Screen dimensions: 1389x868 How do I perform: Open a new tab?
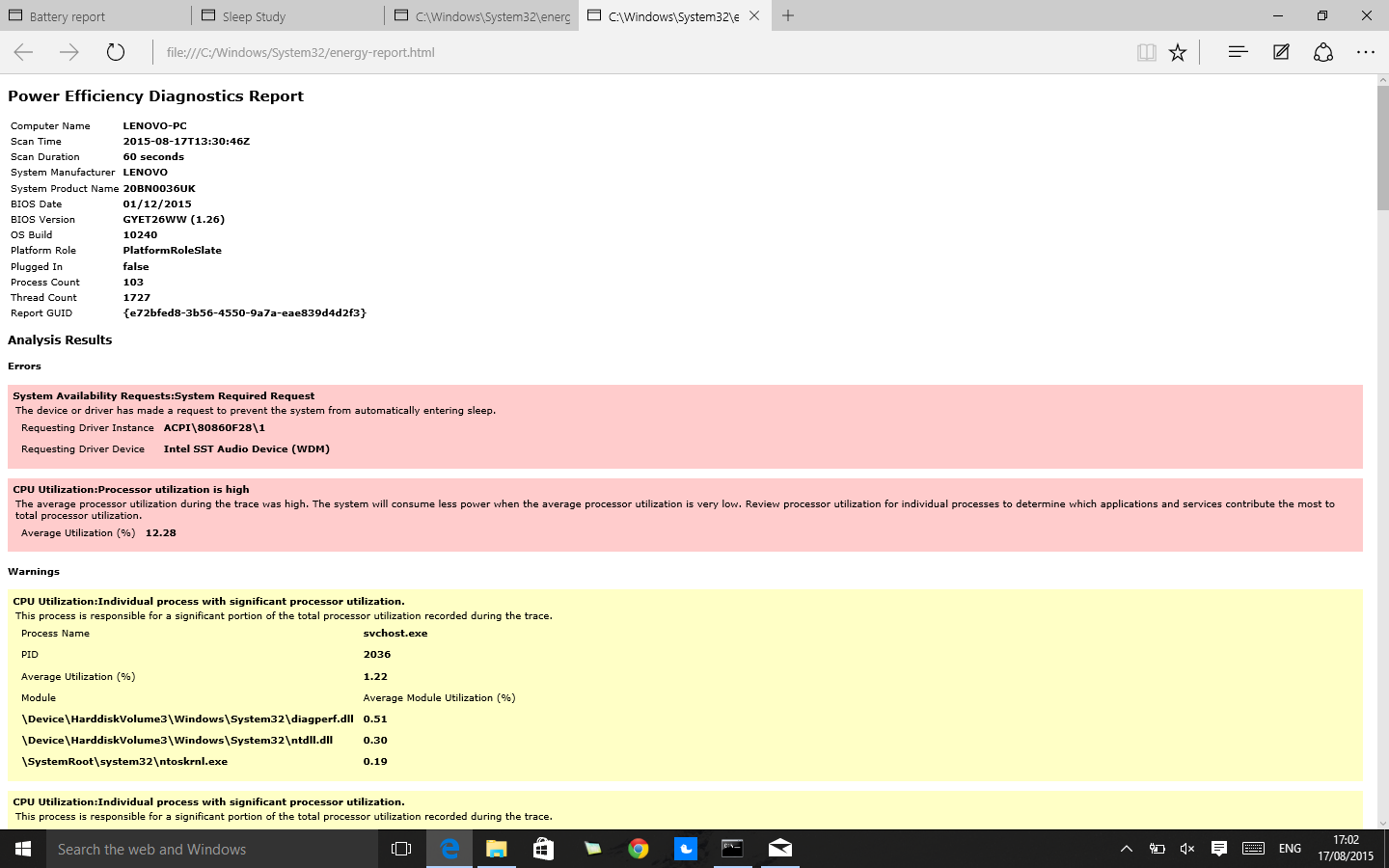[x=788, y=15]
